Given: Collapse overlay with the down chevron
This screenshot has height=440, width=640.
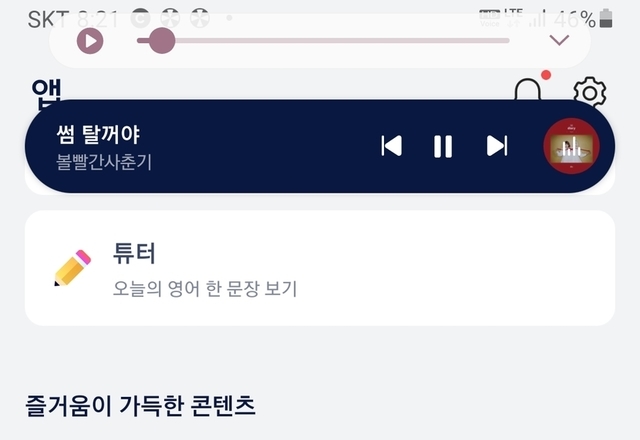Looking at the screenshot, I should (x=559, y=40).
